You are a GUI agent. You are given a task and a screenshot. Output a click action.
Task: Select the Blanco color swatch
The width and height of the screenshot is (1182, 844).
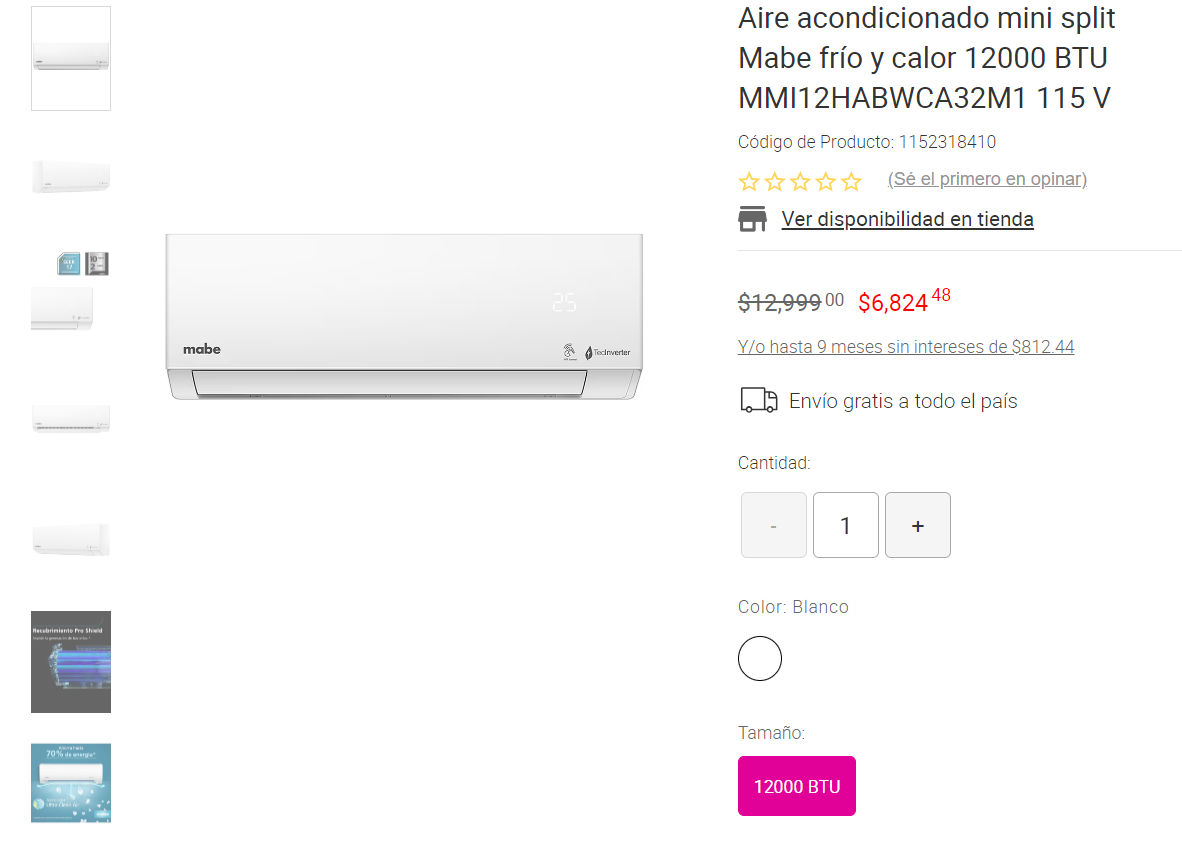[x=760, y=658]
